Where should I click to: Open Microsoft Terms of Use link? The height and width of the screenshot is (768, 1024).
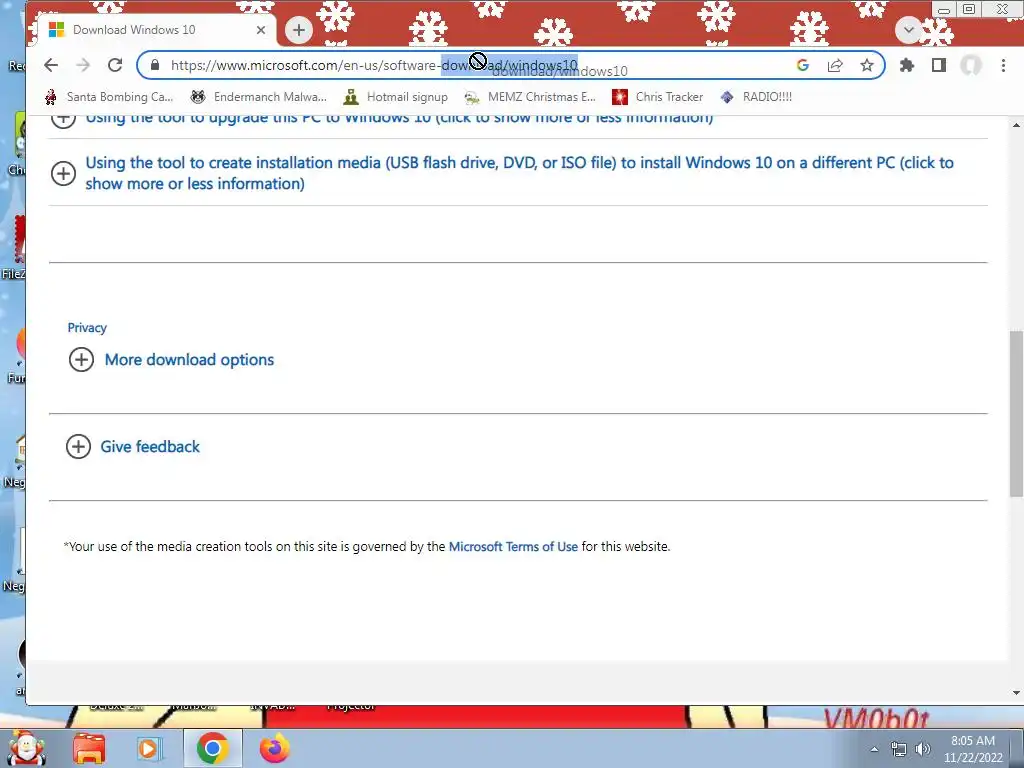point(513,547)
